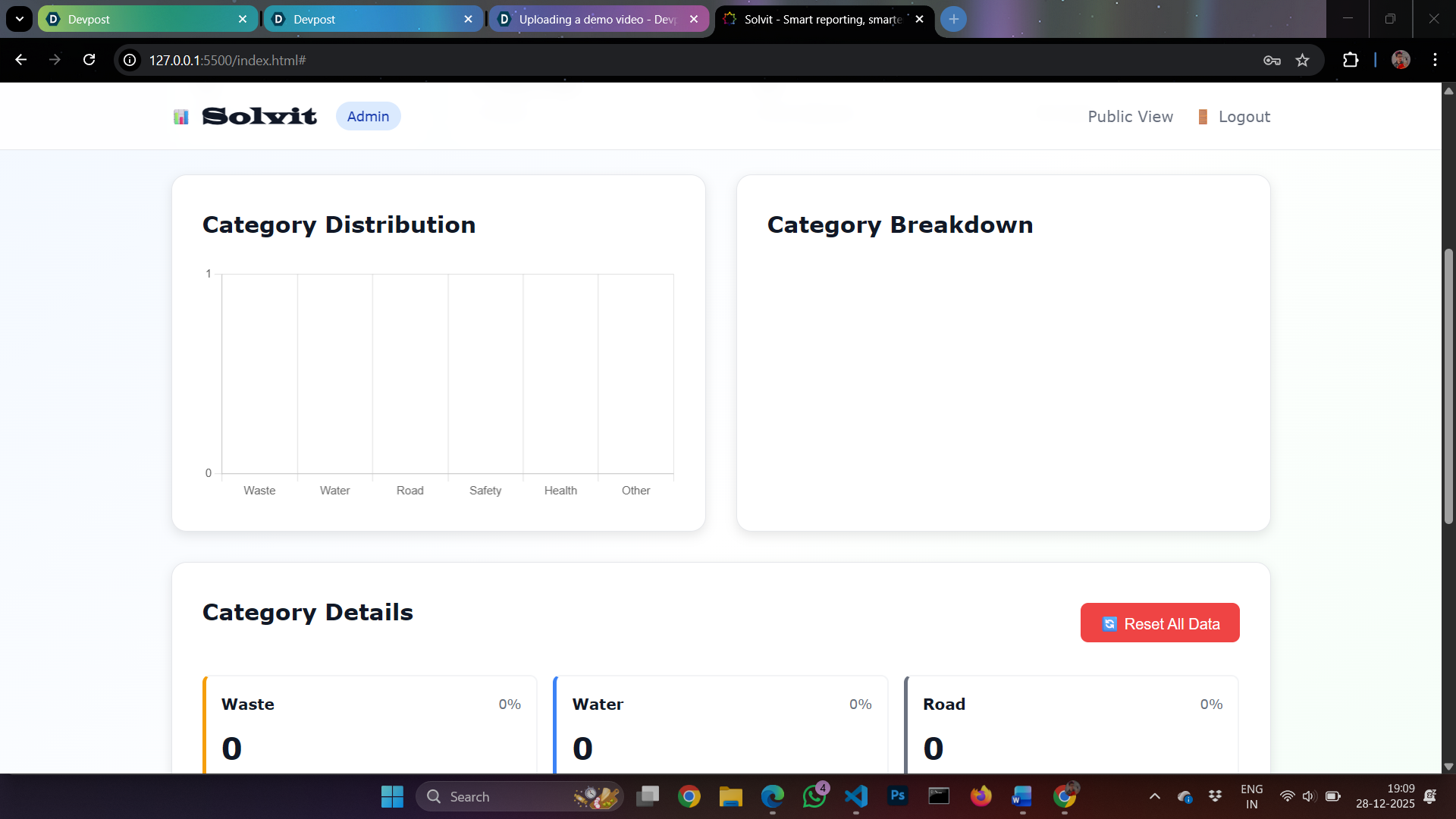Launch WhatsApp from the taskbar

(814, 796)
